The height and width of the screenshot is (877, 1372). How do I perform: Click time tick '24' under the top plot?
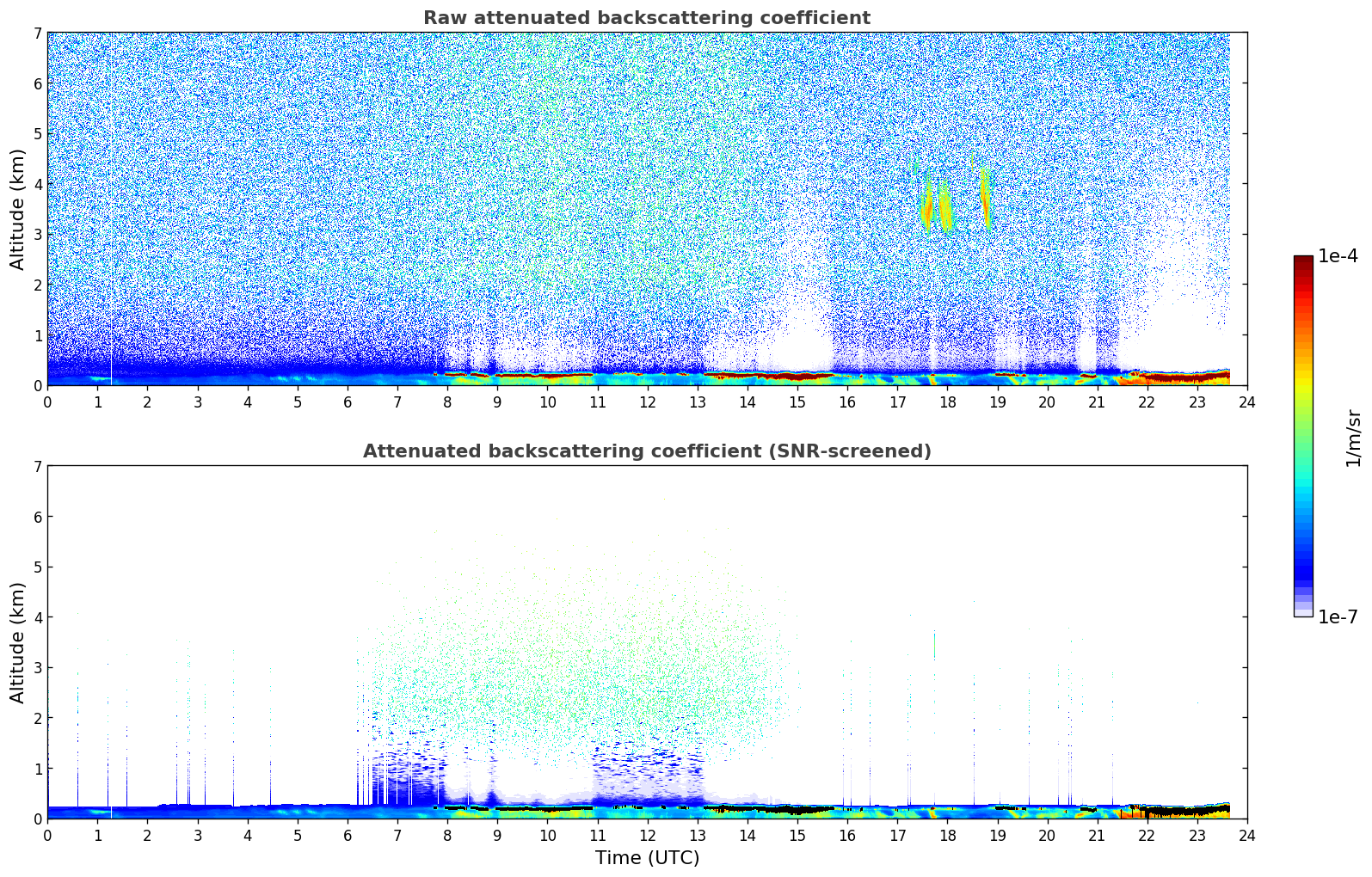(1247, 402)
